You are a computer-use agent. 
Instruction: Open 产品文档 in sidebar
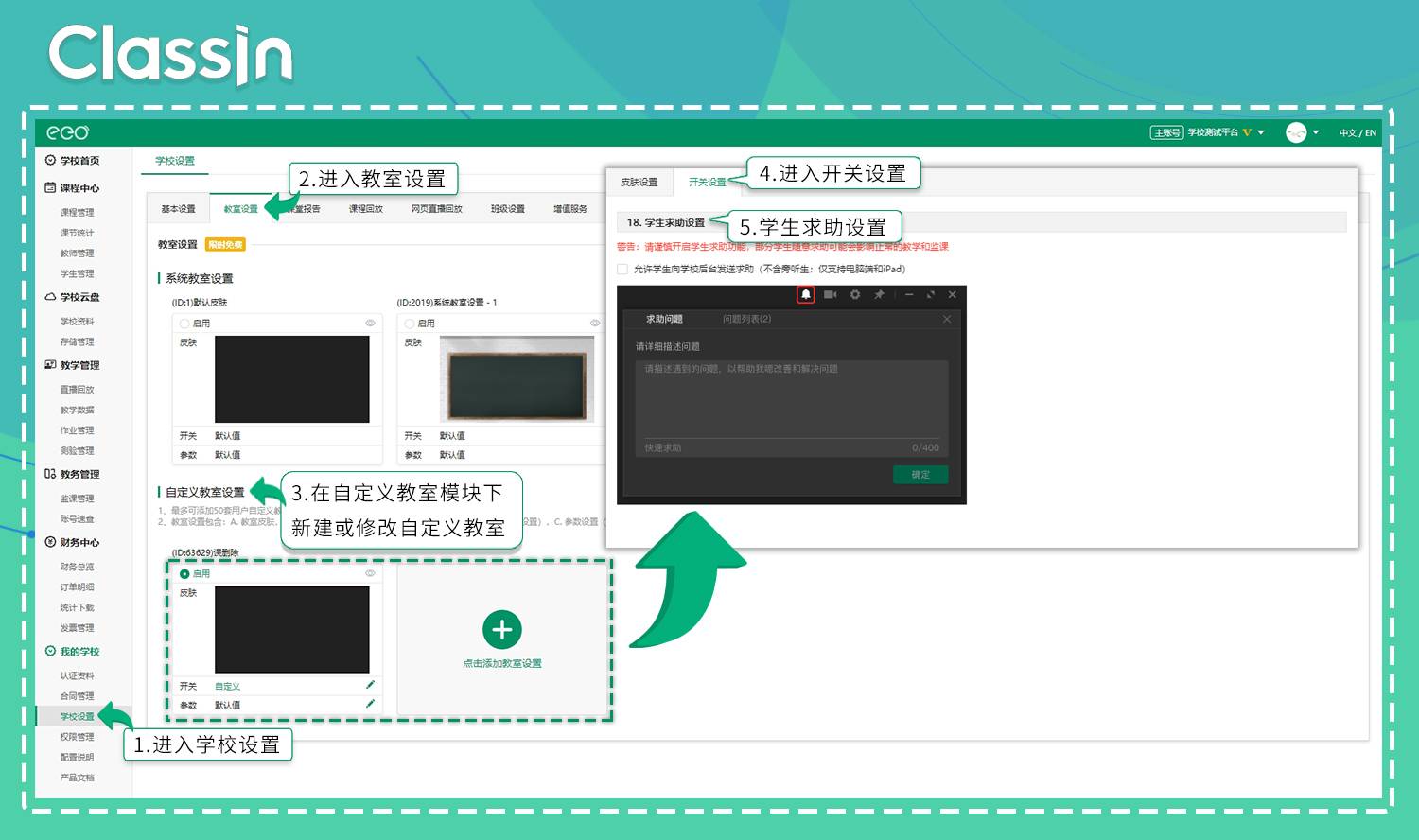click(77, 778)
